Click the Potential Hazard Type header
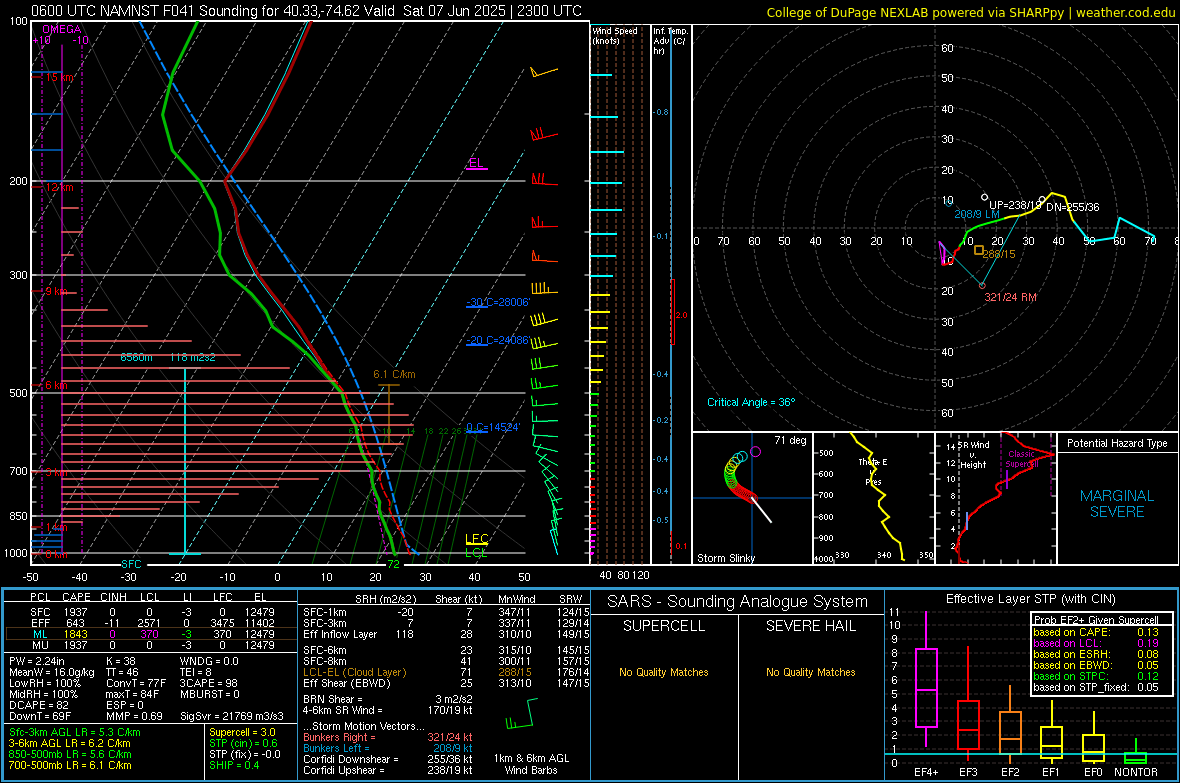Image resolution: width=1180 pixels, height=783 pixels. click(1117, 443)
